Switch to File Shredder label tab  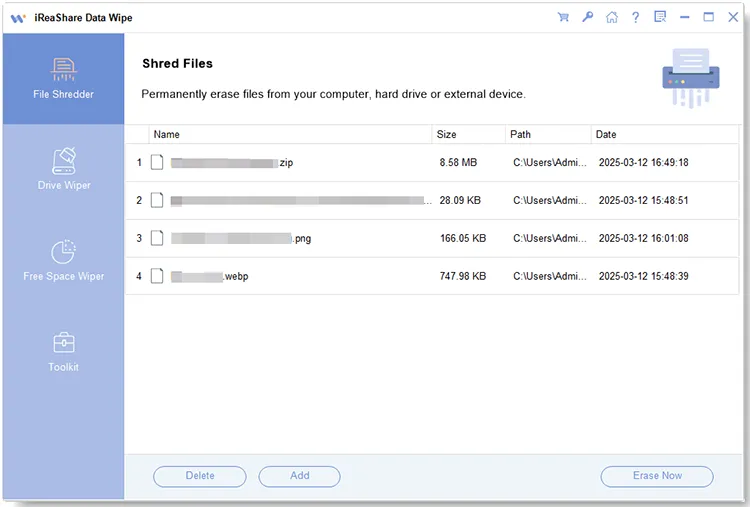tap(64, 94)
